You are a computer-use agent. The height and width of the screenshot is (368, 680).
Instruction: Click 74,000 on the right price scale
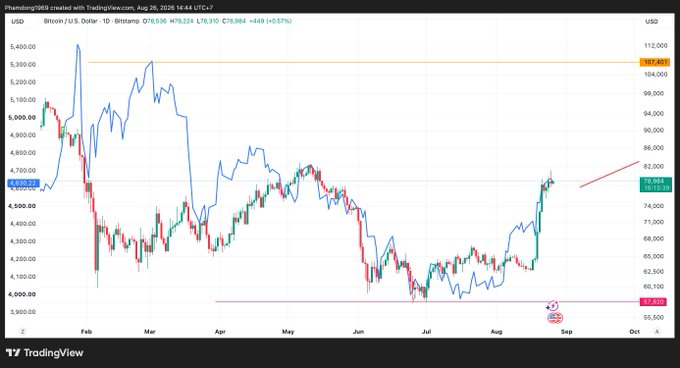click(x=654, y=206)
